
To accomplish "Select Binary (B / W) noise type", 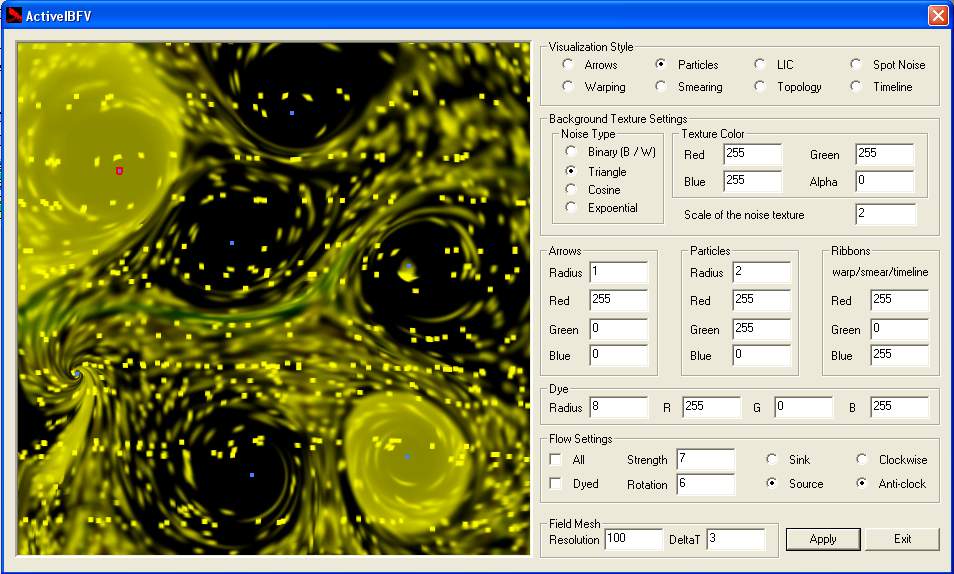I will 571,152.
